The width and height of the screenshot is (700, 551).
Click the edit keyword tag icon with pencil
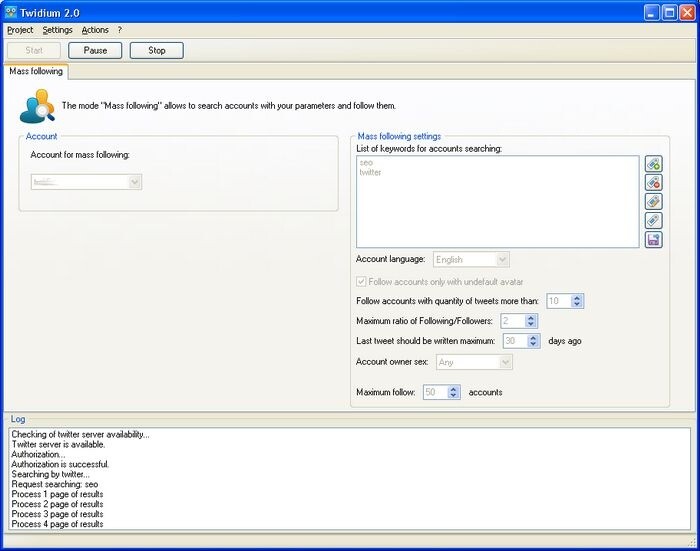pyautogui.click(x=654, y=201)
